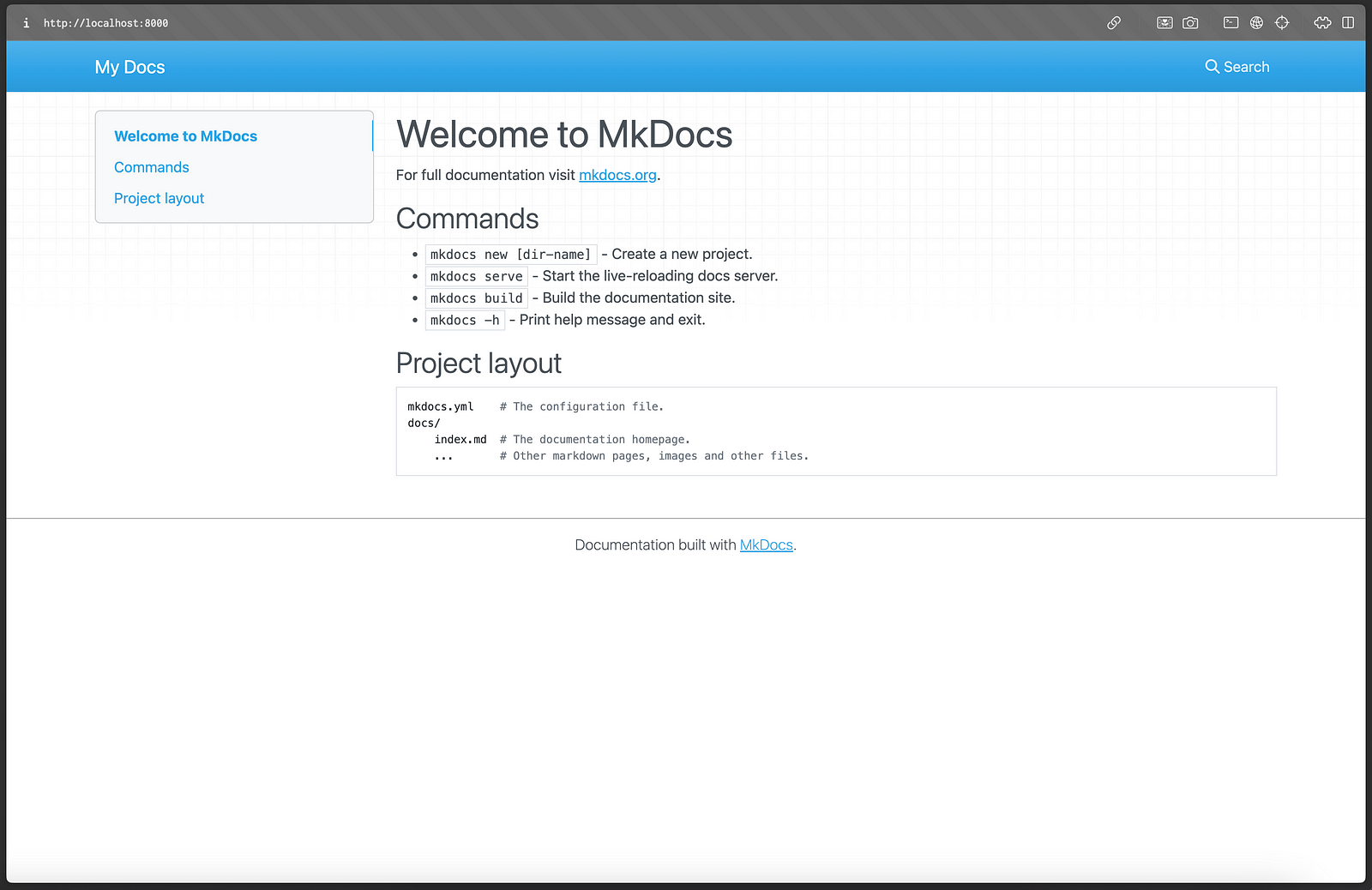The width and height of the screenshot is (1372, 890).
Task: Click the crosshair target icon in toolbar
Action: [1282, 23]
